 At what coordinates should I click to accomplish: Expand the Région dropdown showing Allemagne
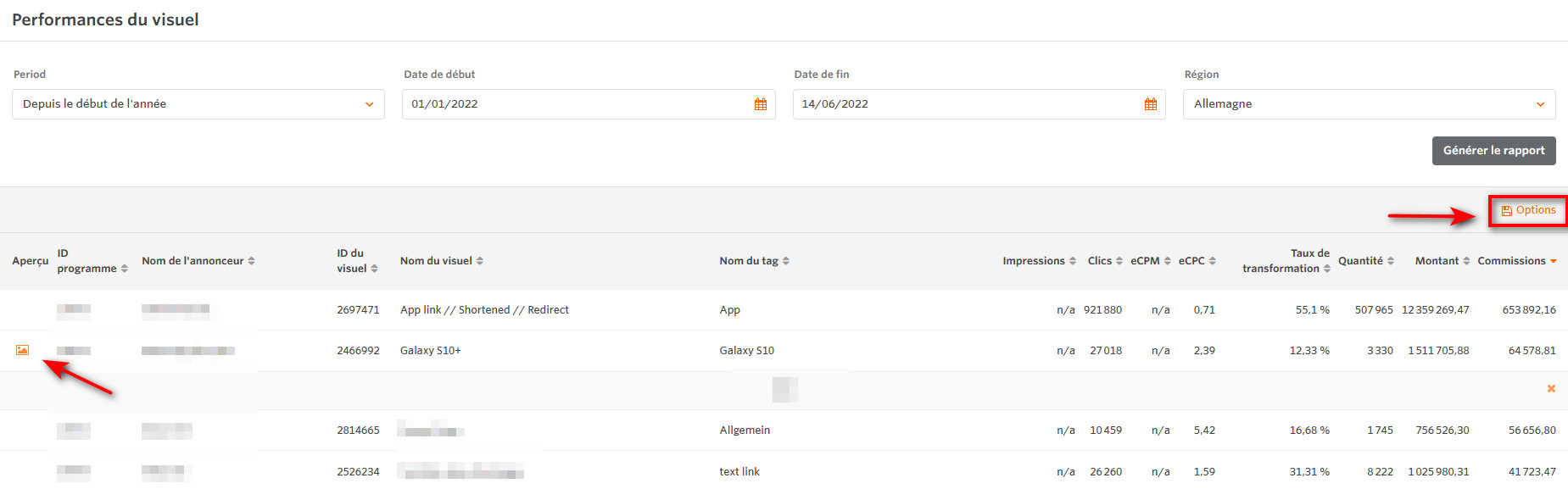(x=1369, y=104)
